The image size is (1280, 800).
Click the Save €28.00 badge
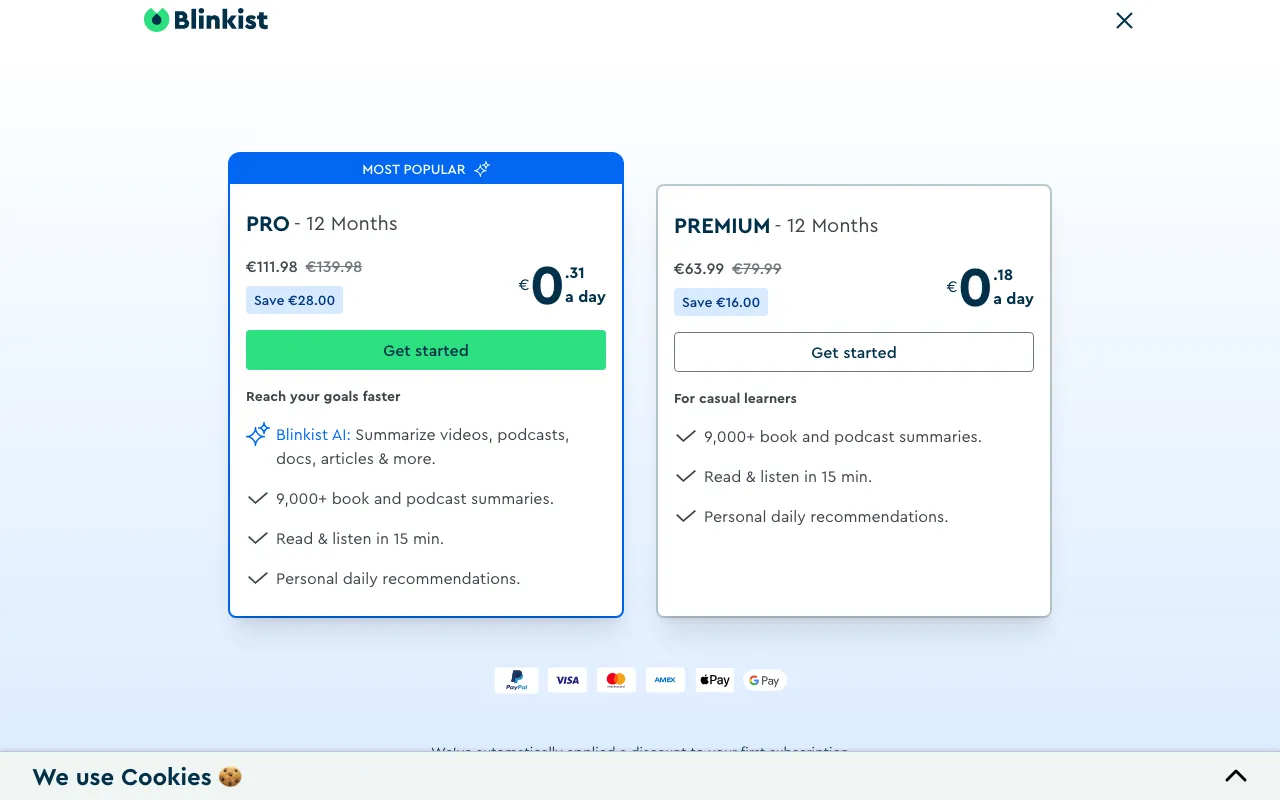point(294,300)
